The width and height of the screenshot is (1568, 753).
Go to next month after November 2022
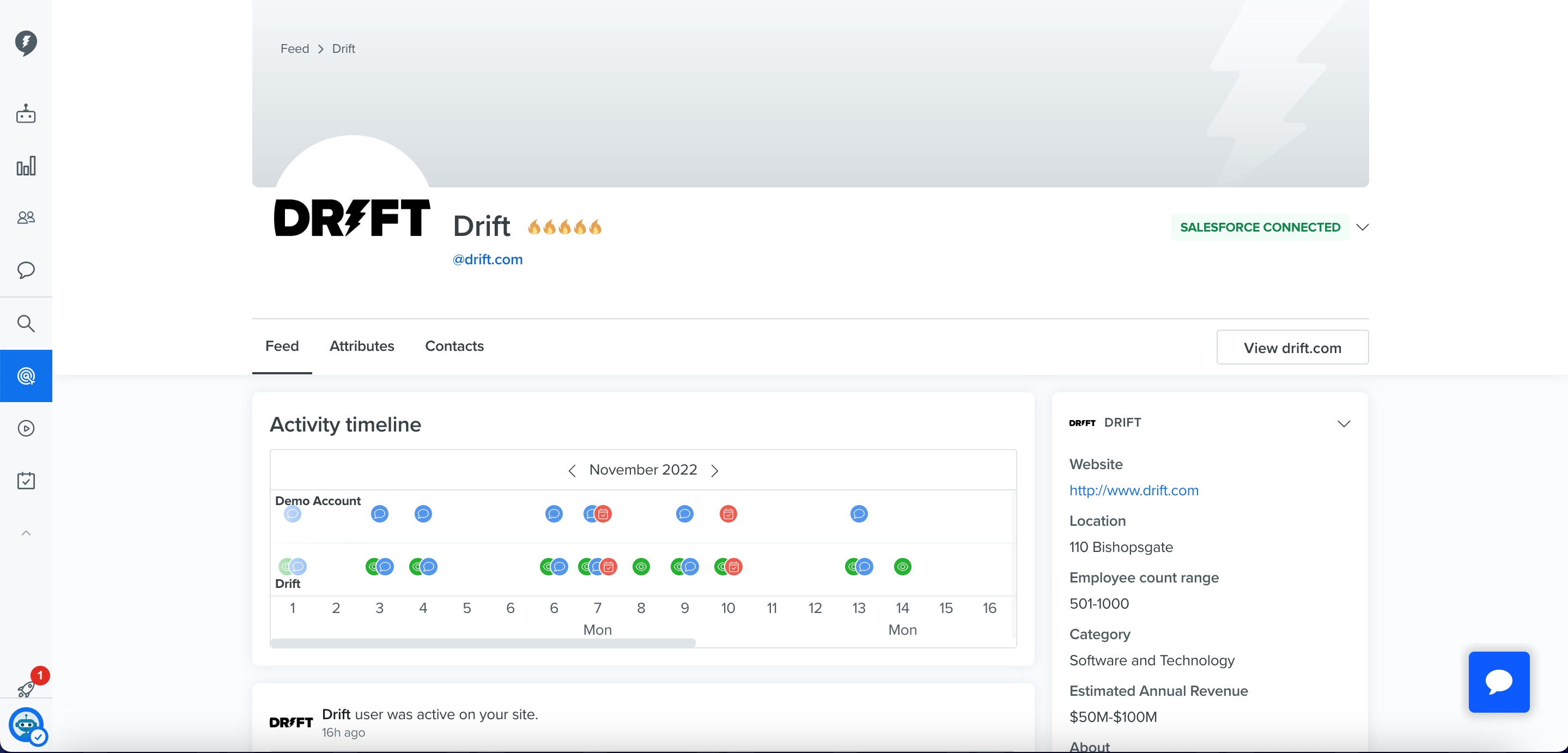click(x=715, y=471)
